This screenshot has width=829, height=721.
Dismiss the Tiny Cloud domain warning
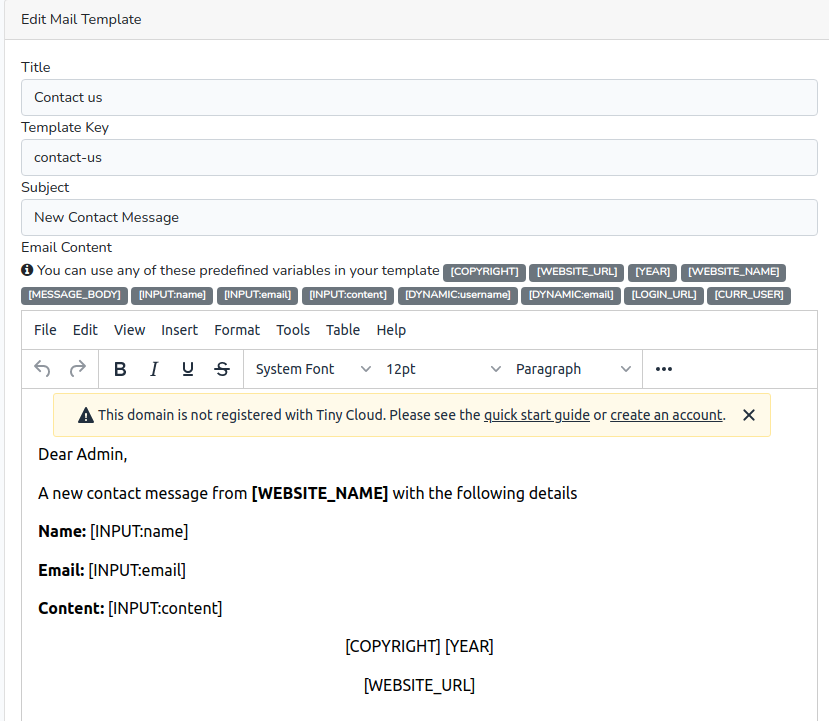tap(749, 414)
